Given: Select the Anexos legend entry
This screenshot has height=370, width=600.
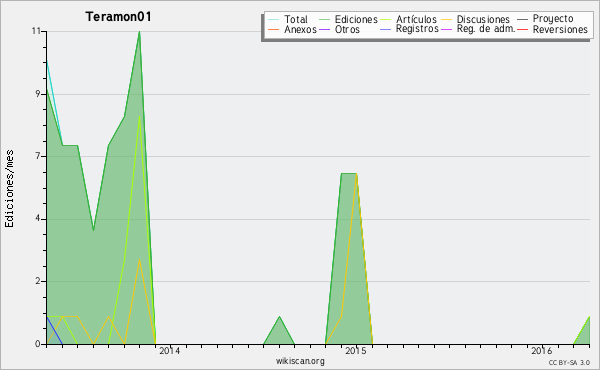Looking at the screenshot, I should 292,29.
